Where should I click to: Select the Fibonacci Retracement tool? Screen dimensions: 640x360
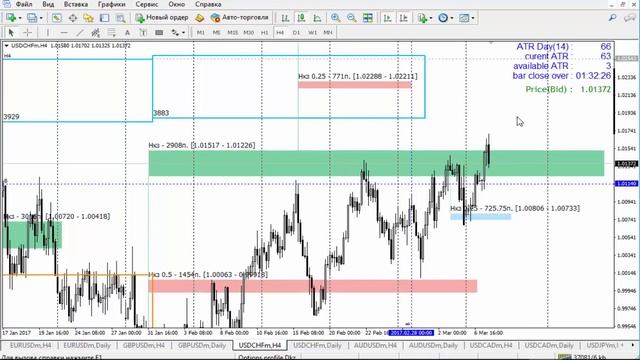coord(111,32)
